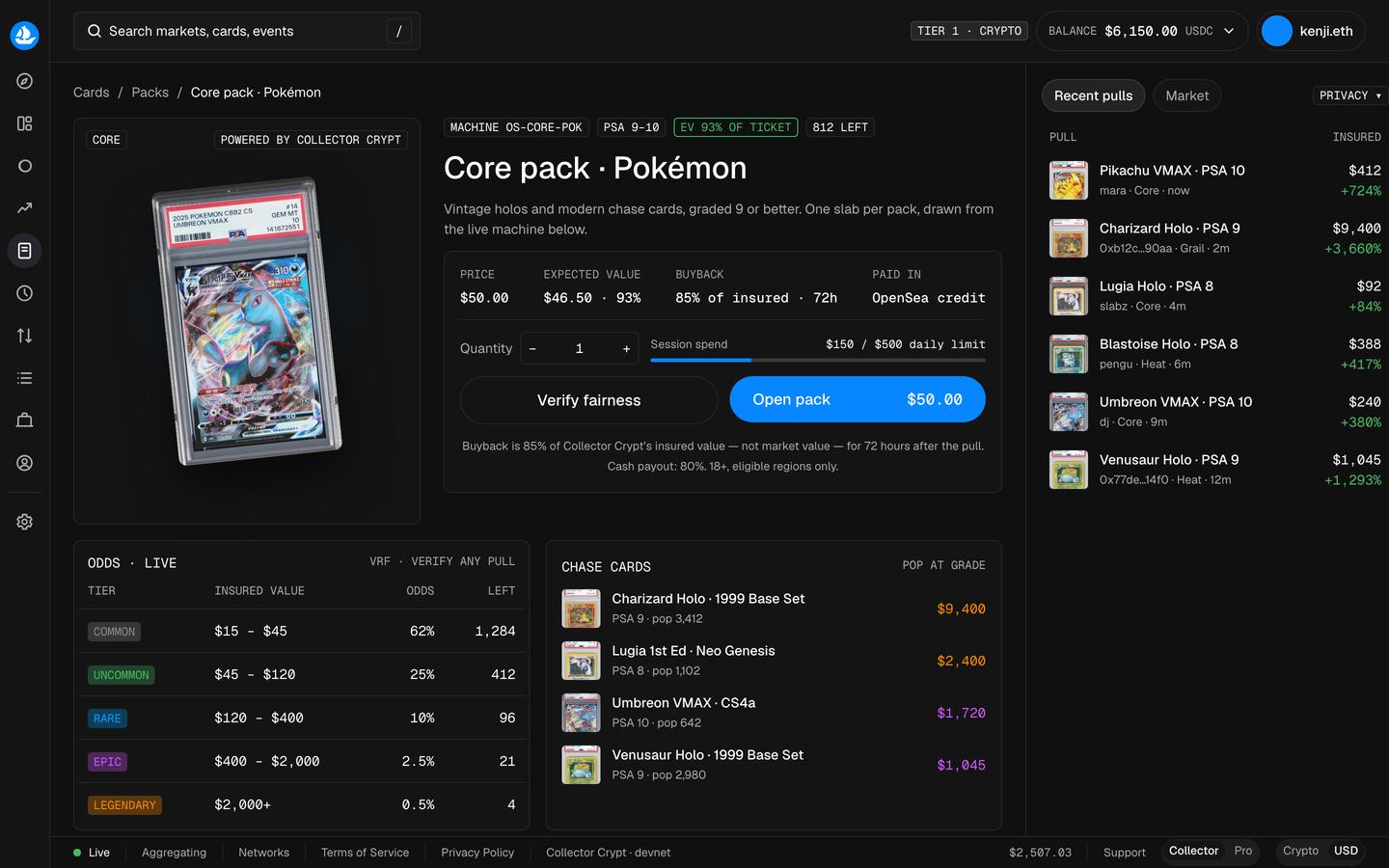
Task: Open the list lines icon in sidebar
Action: (x=25, y=378)
